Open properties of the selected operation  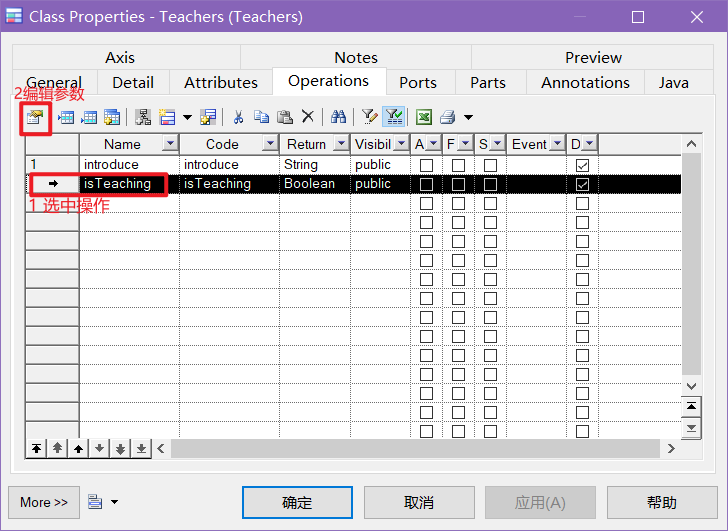click(x=36, y=117)
